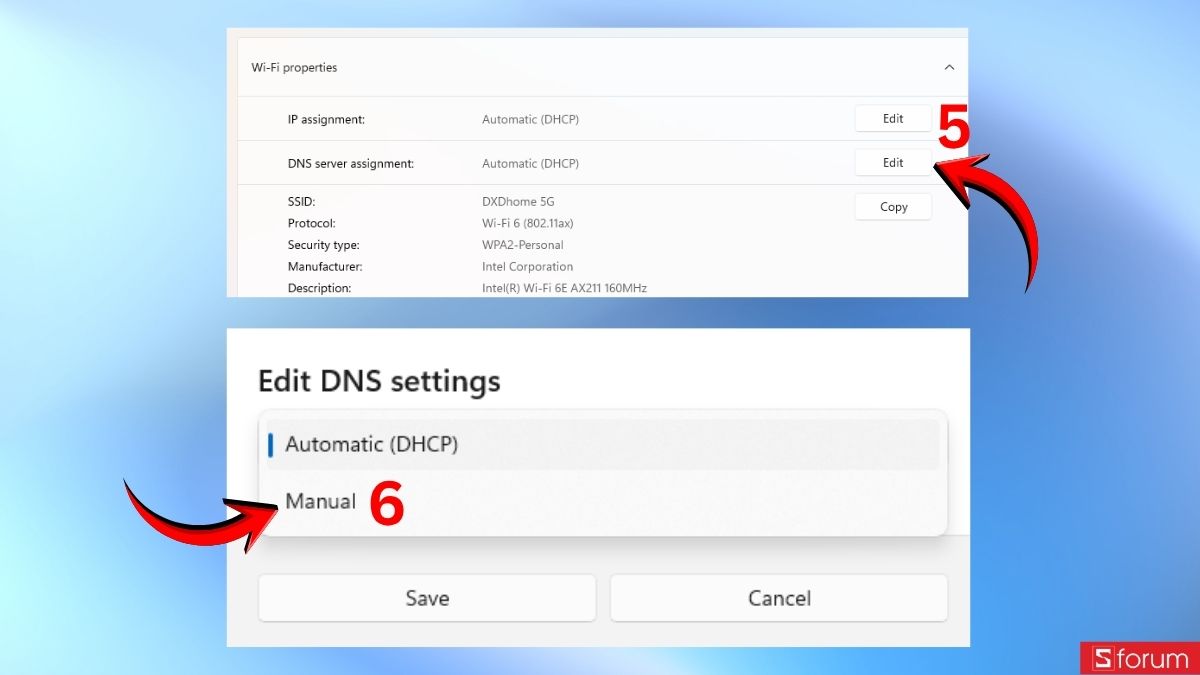This screenshot has width=1200, height=675.
Task: Select Automatic (DHCP) in DNS dropdown
Action: [603, 444]
